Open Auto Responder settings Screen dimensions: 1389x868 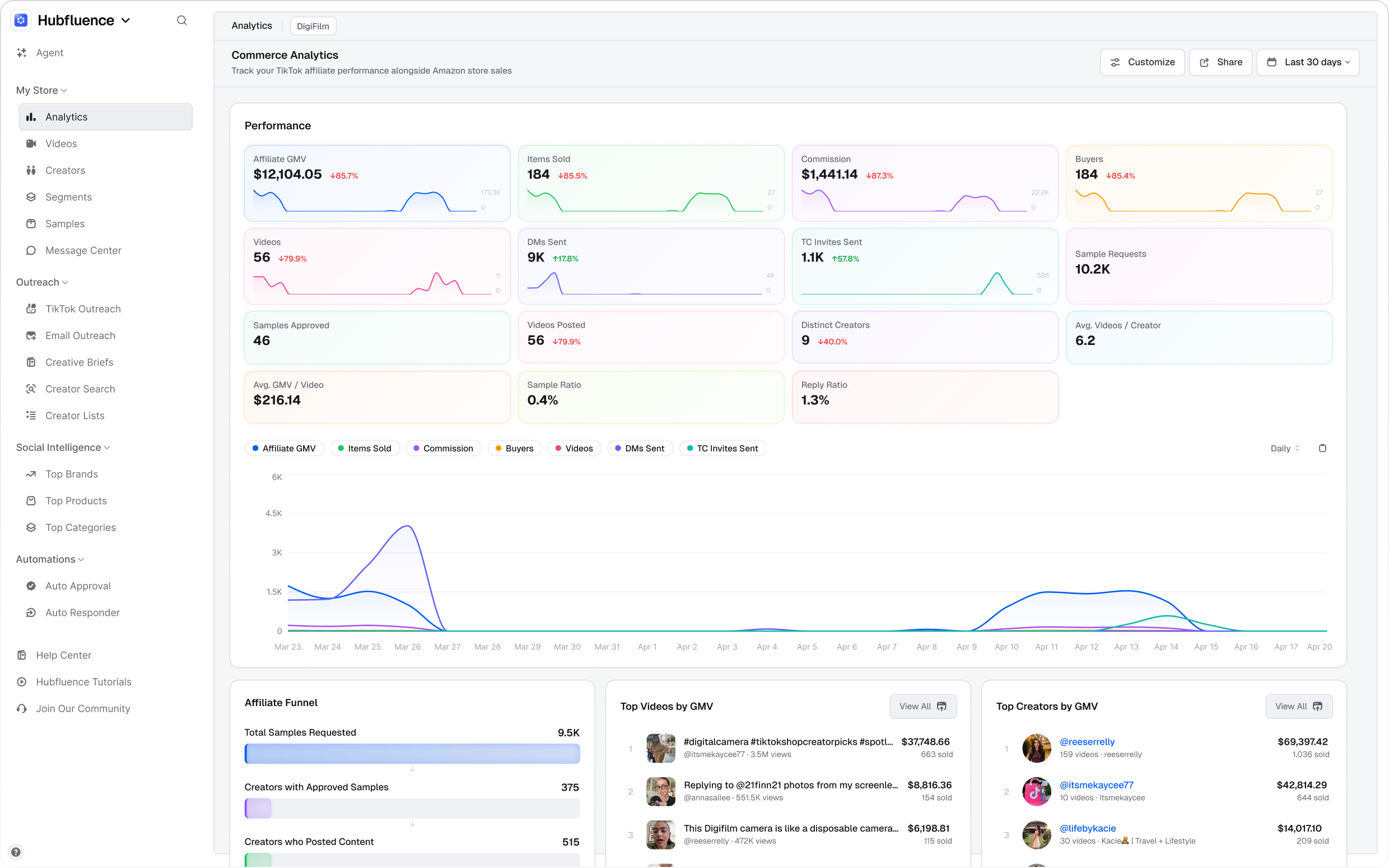[83, 612]
